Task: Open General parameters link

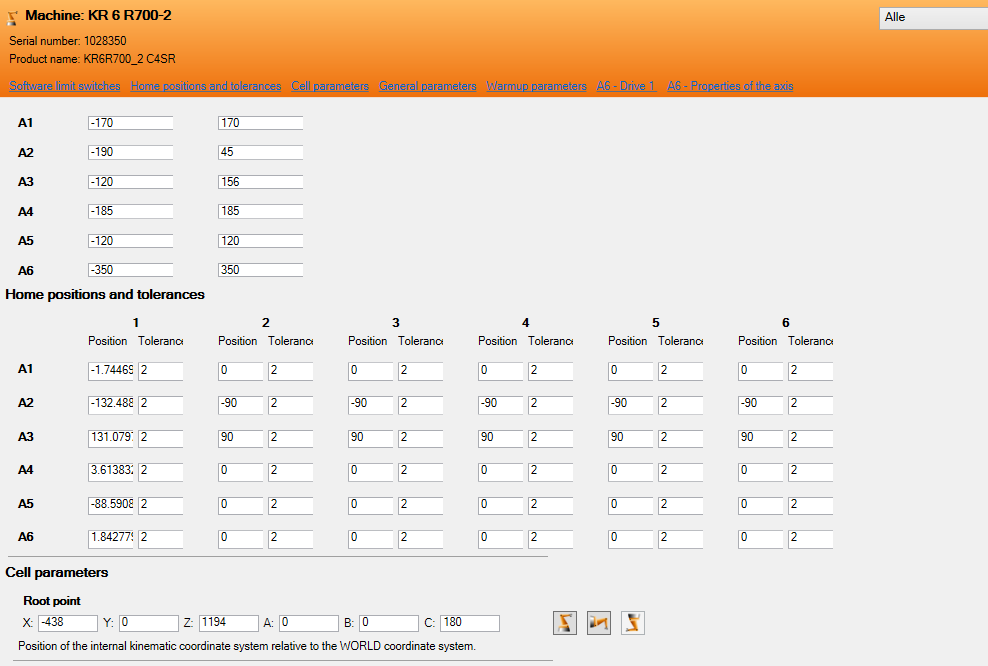Action: pos(428,86)
